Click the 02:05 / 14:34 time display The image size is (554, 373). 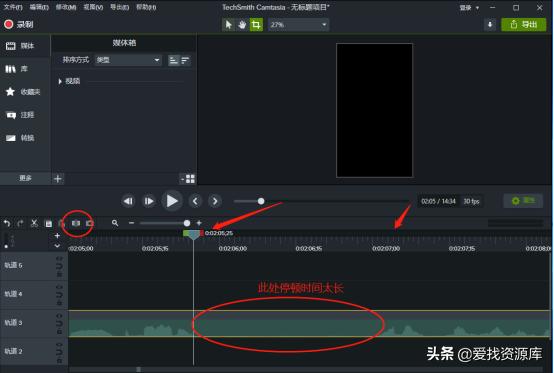coord(438,201)
